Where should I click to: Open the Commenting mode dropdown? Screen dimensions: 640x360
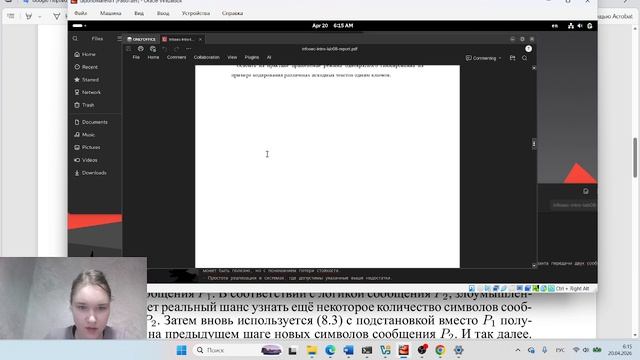pyautogui.click(x=484, y=58)
